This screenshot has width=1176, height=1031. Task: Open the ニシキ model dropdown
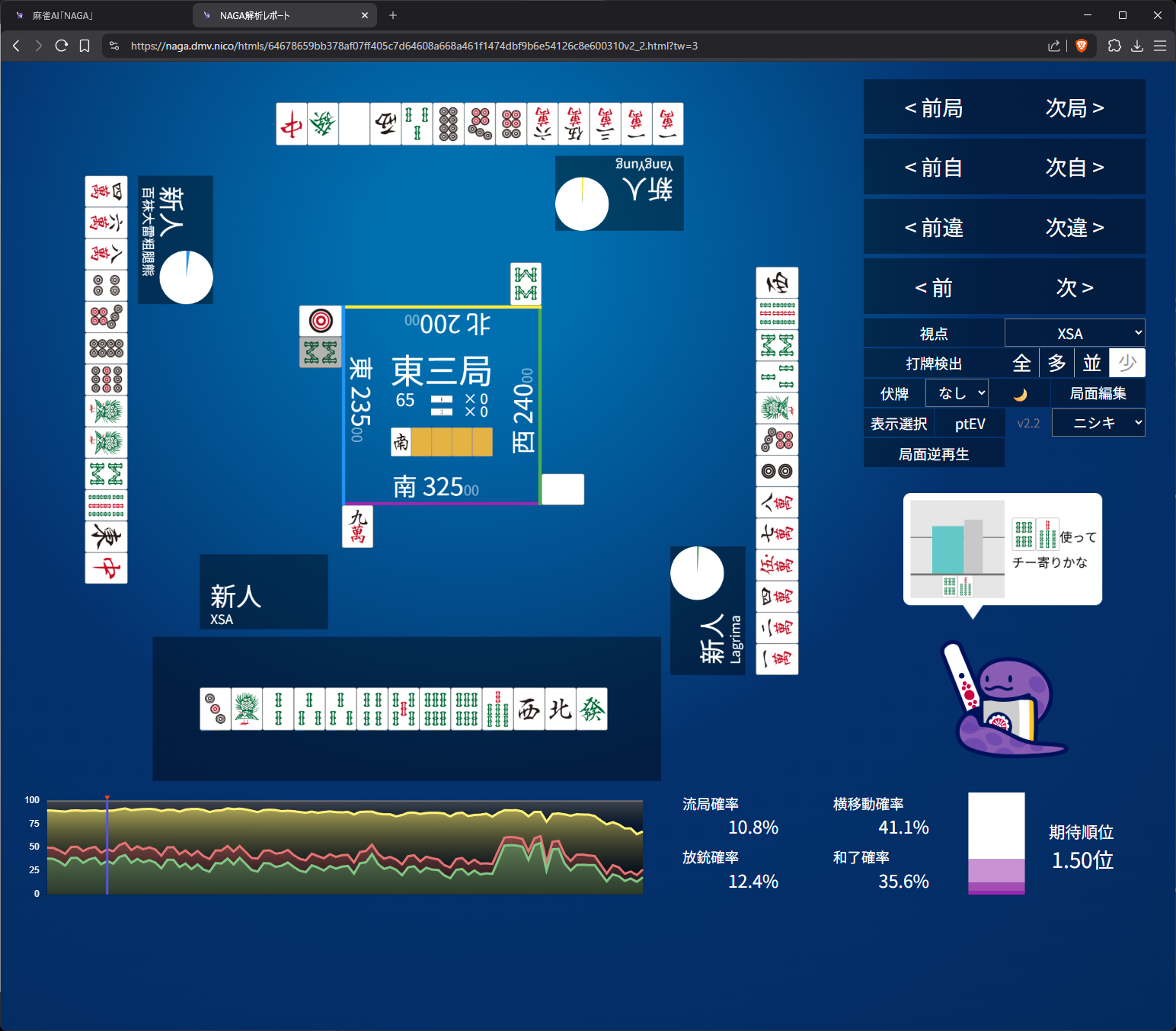pyautogui.click(x=1098, y=423)
